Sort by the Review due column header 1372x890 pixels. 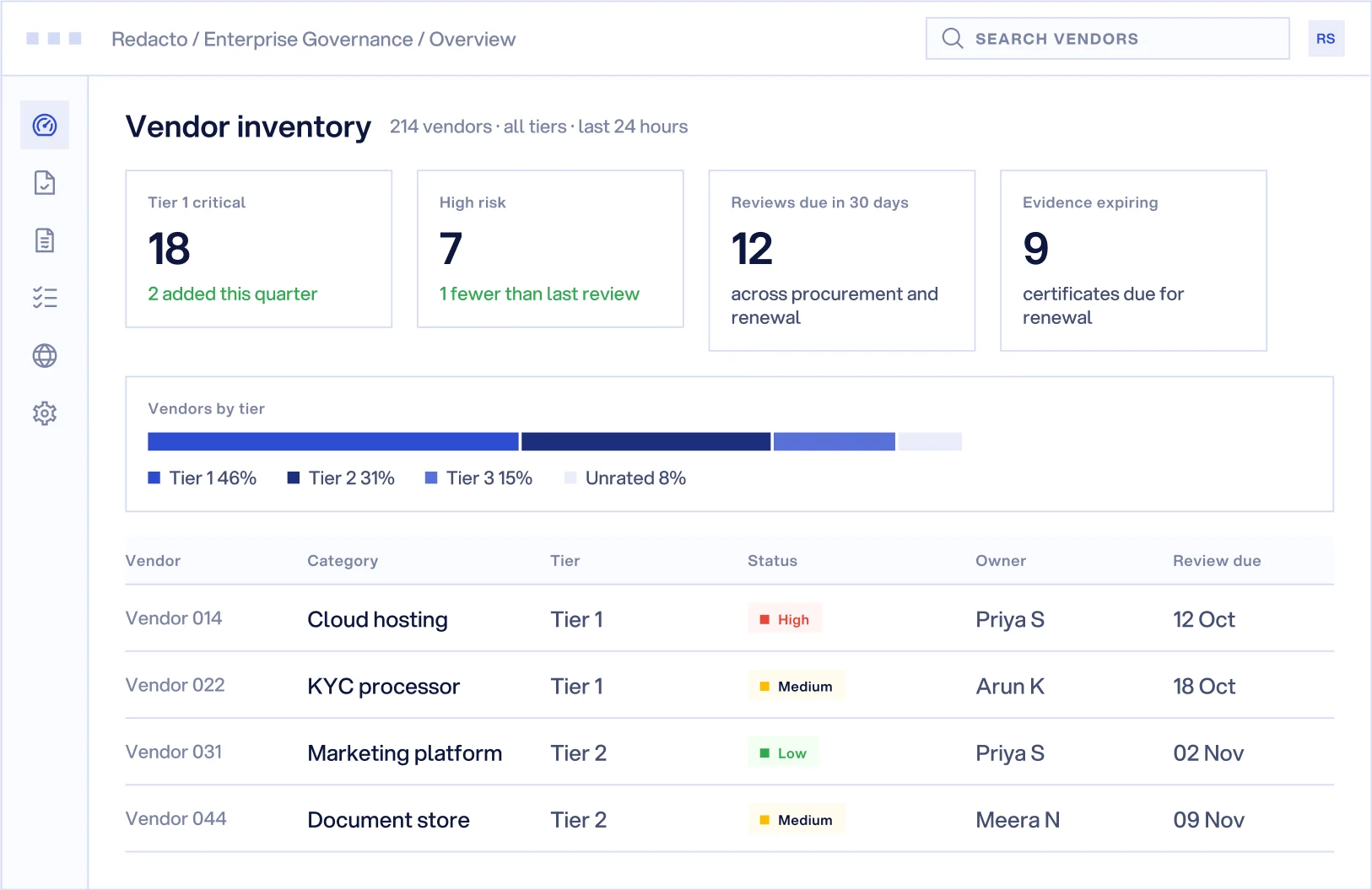click(1217, 561)
